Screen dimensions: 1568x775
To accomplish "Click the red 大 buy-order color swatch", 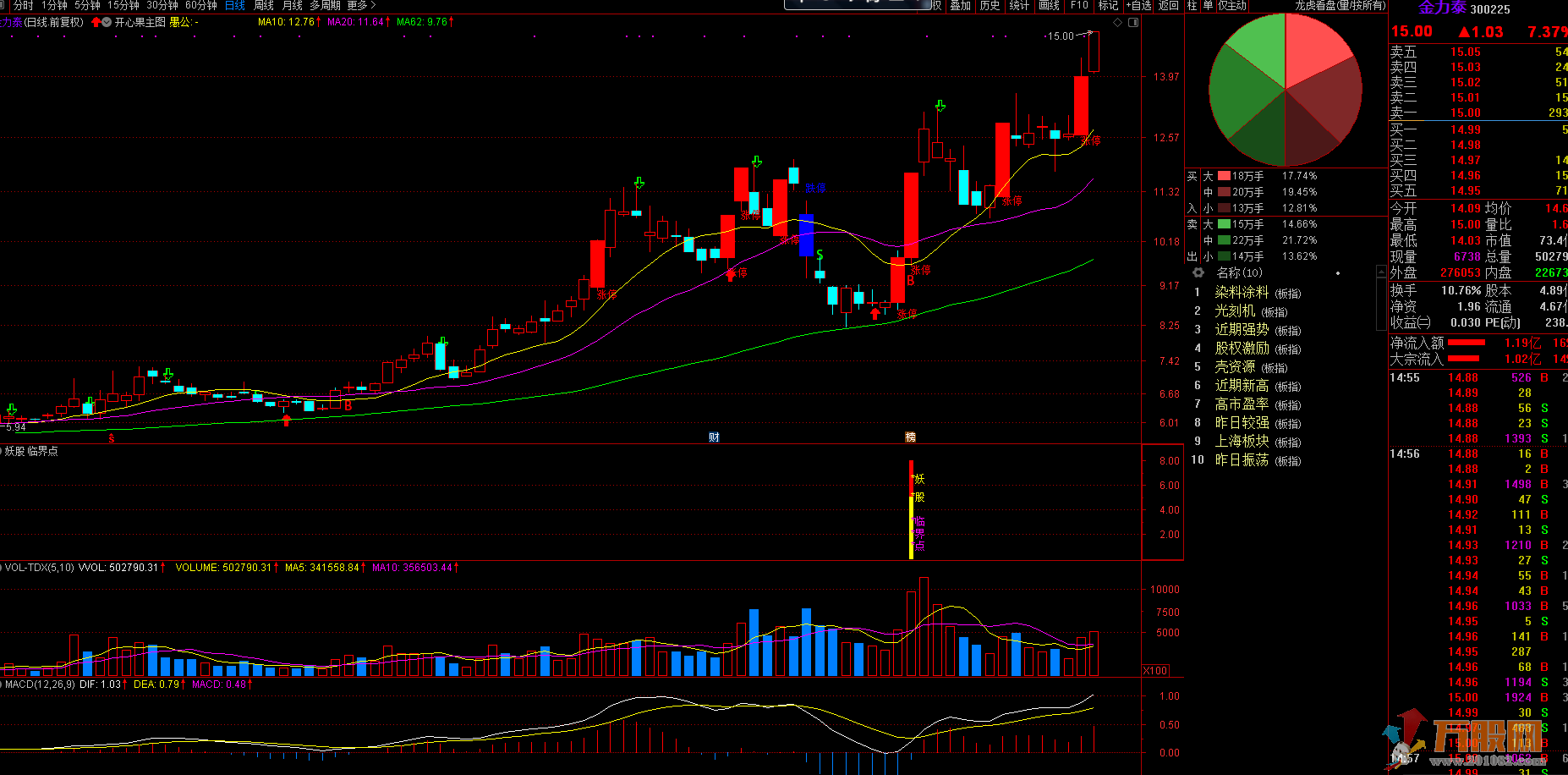I will (x=1224, y=176).
